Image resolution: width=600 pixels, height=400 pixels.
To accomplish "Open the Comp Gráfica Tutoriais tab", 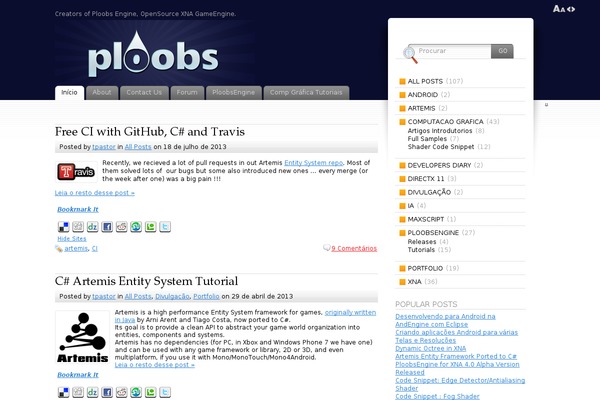I will click(x=306, y=93).
